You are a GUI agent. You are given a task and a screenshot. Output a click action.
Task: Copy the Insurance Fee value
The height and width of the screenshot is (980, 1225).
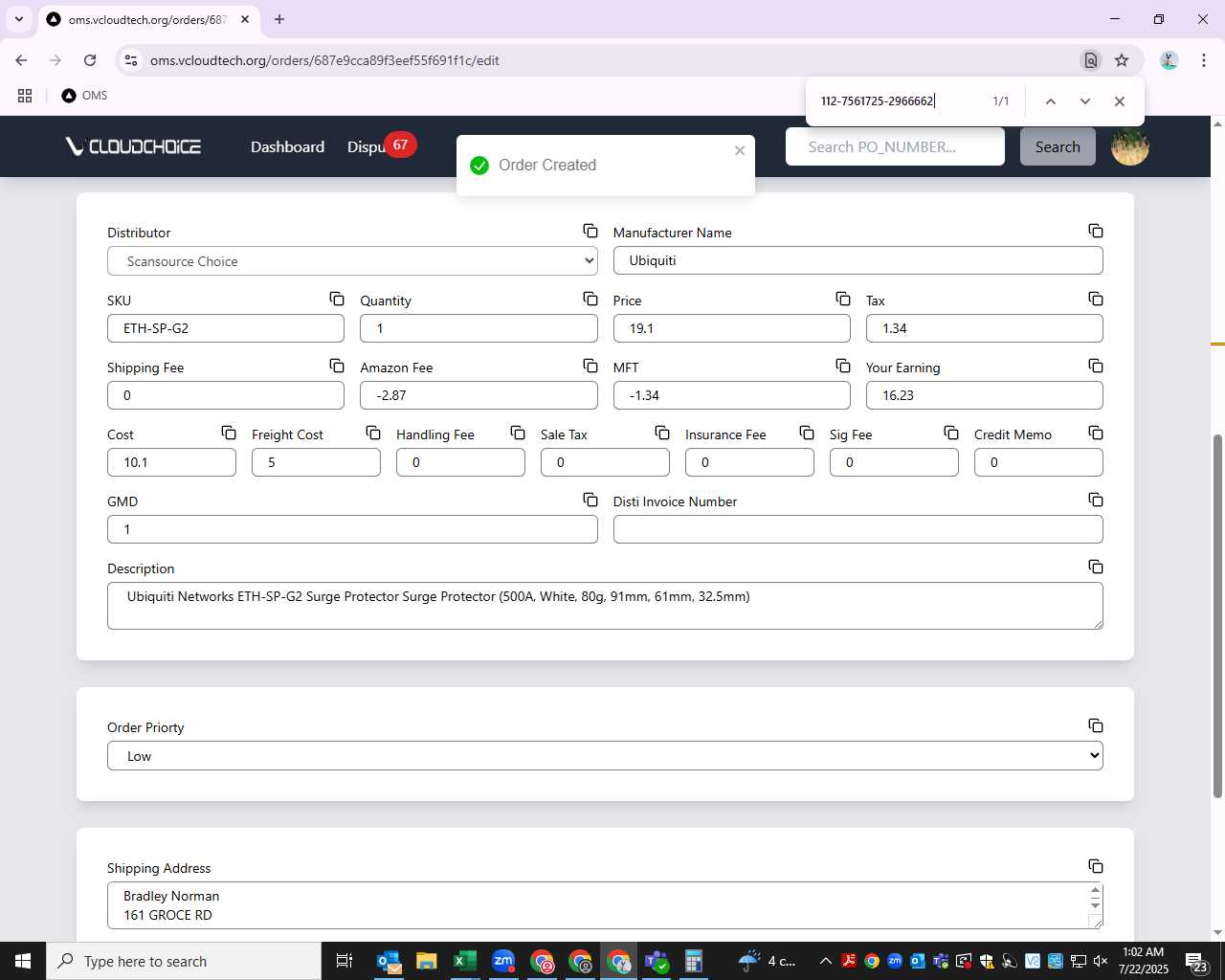pyautogui.click(x=807, y=433)
